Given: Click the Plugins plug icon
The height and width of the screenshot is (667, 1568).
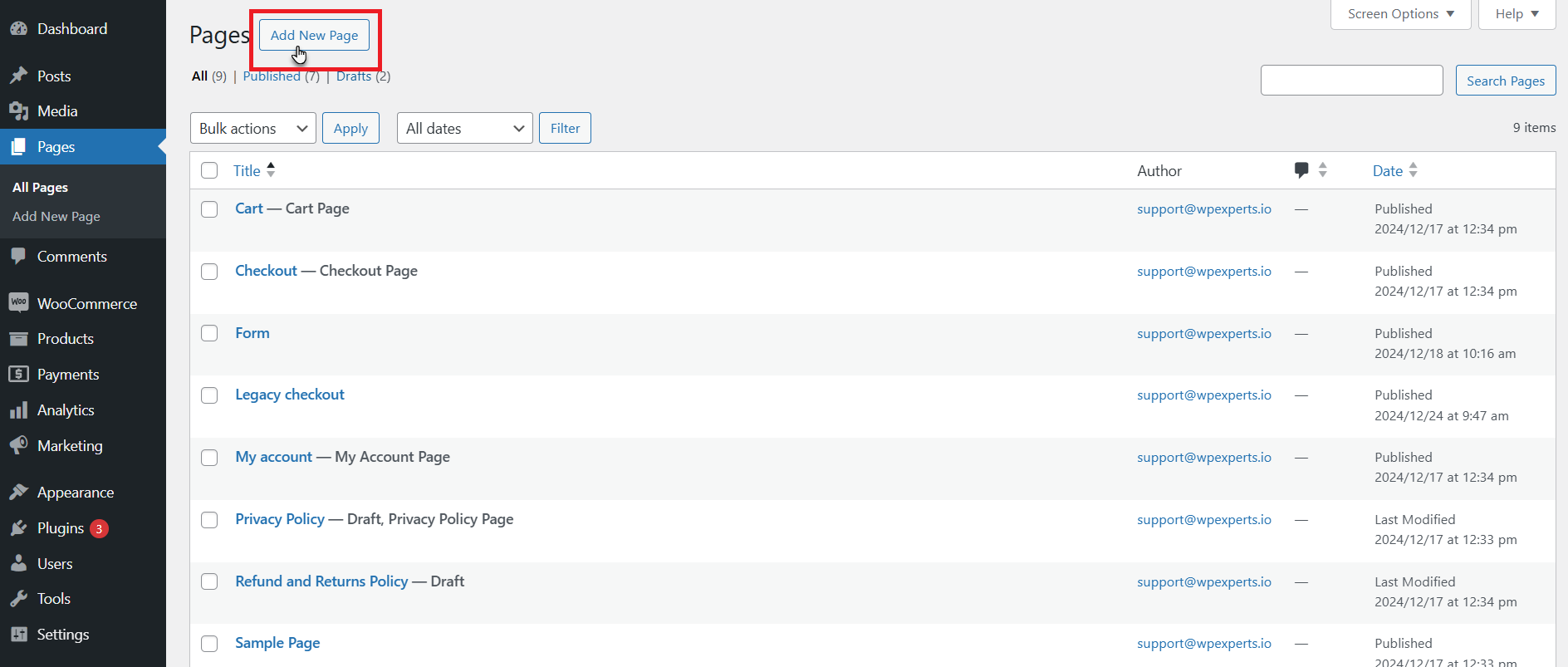Looking at the screenshot, I should pos(18,528).
